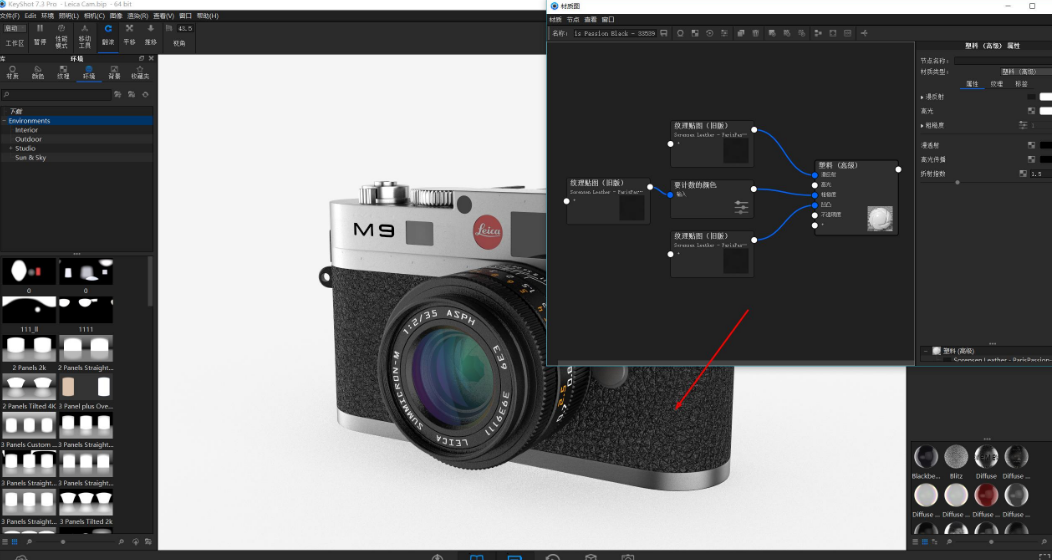The height and width of the screenshot is (560, 1052).
Task: Select the '2 Panels 2k' environment thumbnail
Action: point(29,351)
